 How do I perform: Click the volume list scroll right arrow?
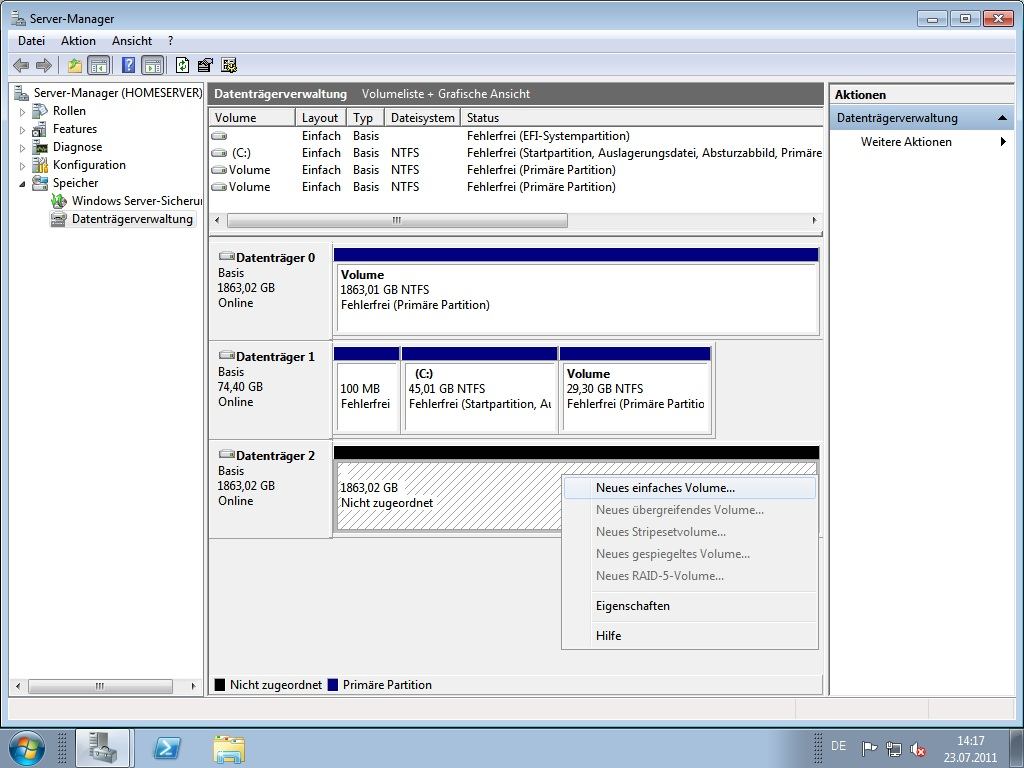(814, 221)
